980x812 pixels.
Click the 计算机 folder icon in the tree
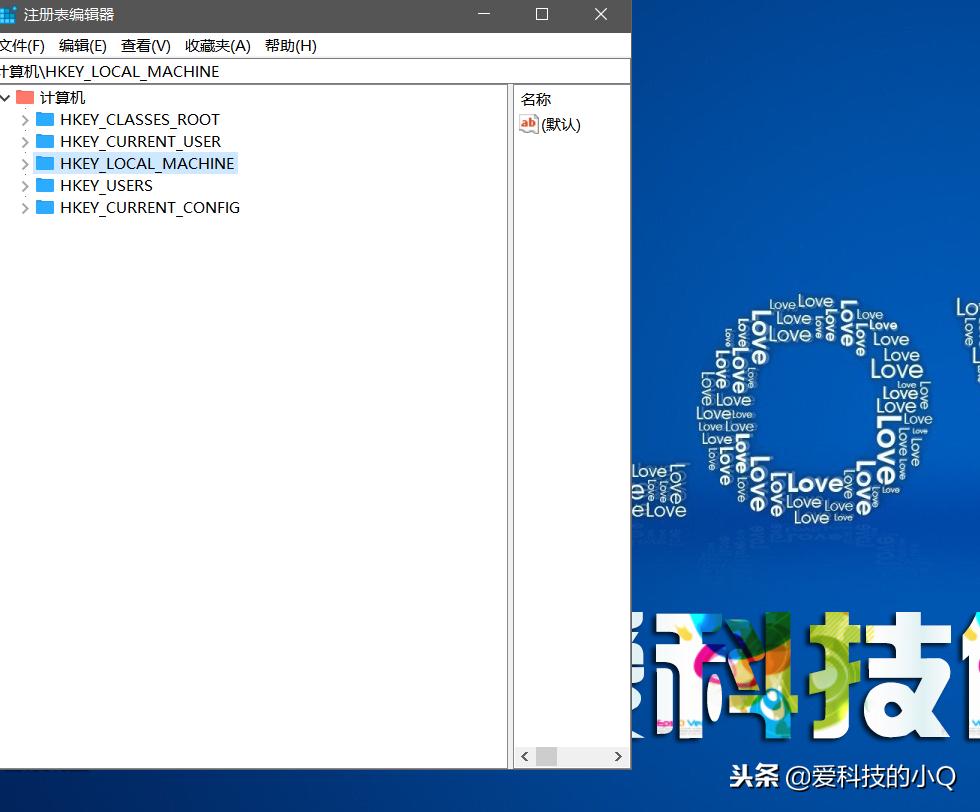click(x=28, y=97)
